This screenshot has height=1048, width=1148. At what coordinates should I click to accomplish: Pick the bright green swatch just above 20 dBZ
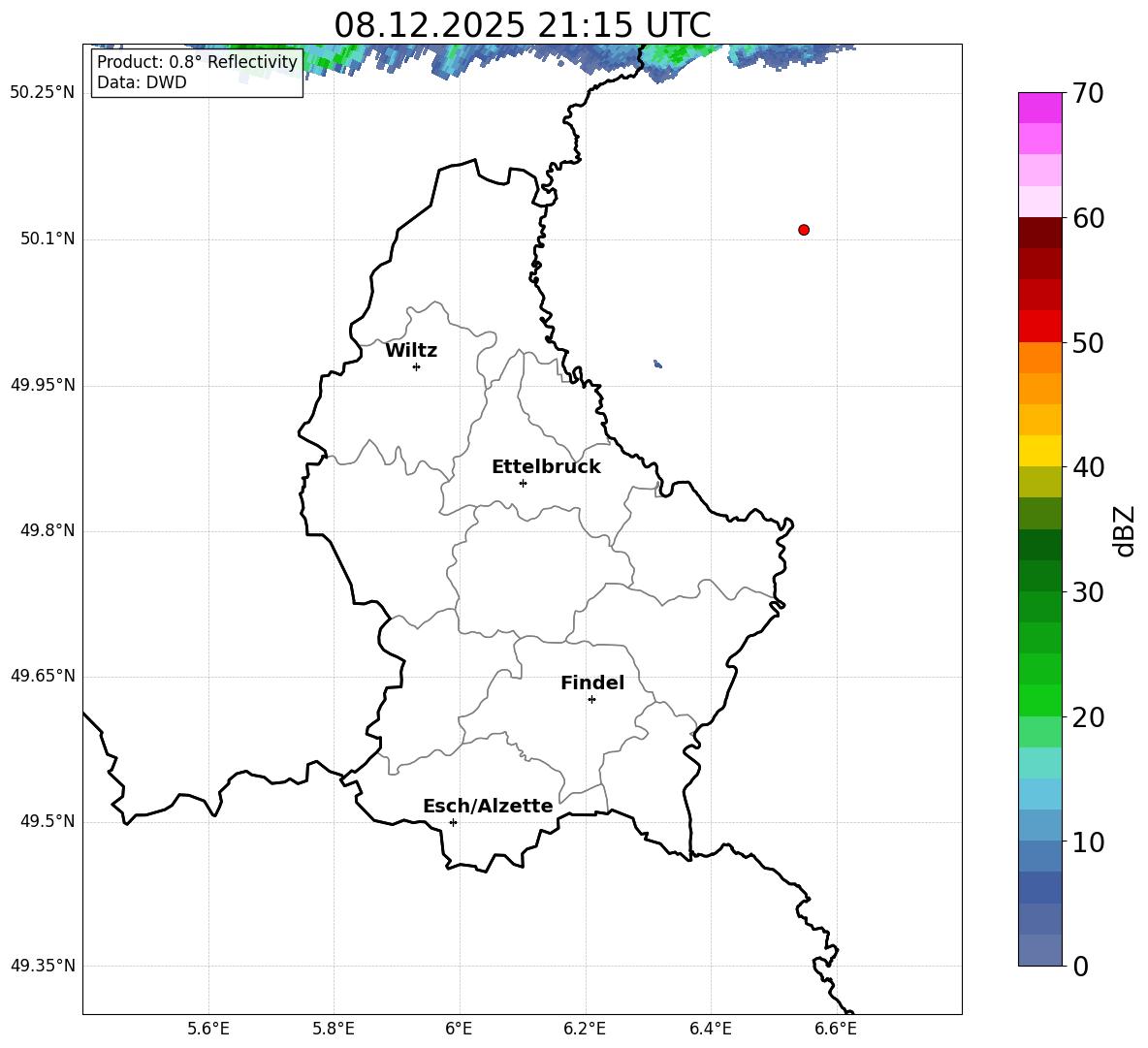1040,700
